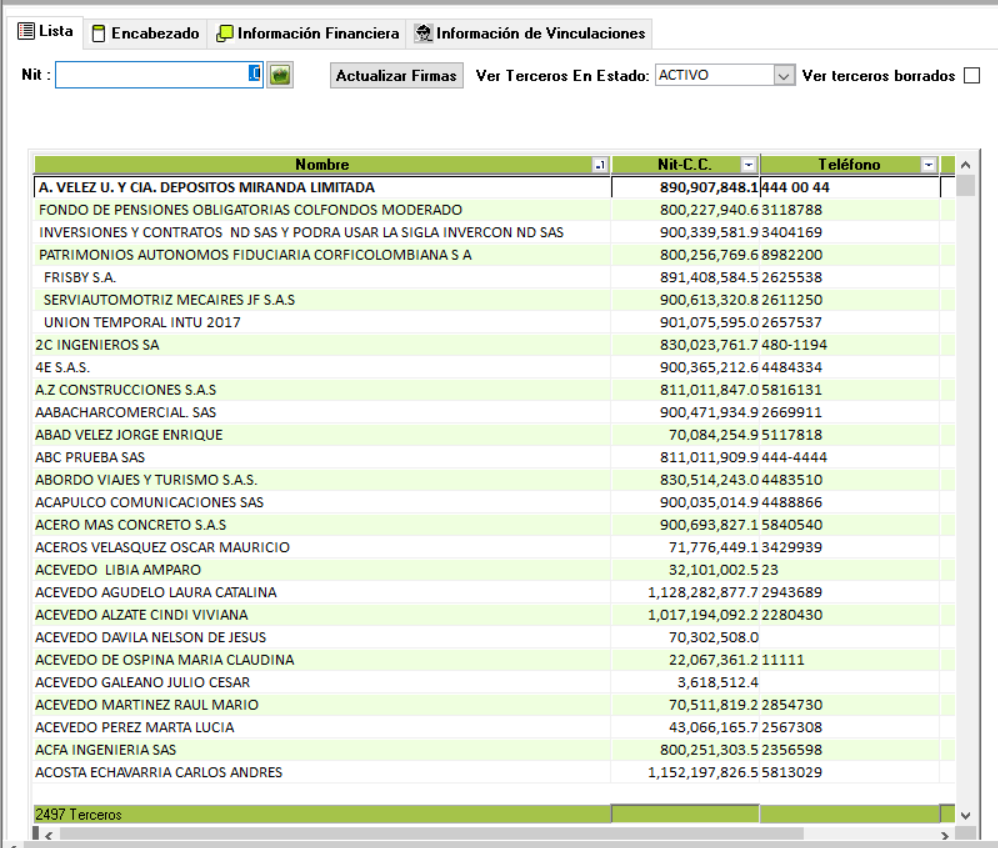Enable Ver terceros borrados checkbox
The image size is (998, 848).
click(x=971, y=76)
